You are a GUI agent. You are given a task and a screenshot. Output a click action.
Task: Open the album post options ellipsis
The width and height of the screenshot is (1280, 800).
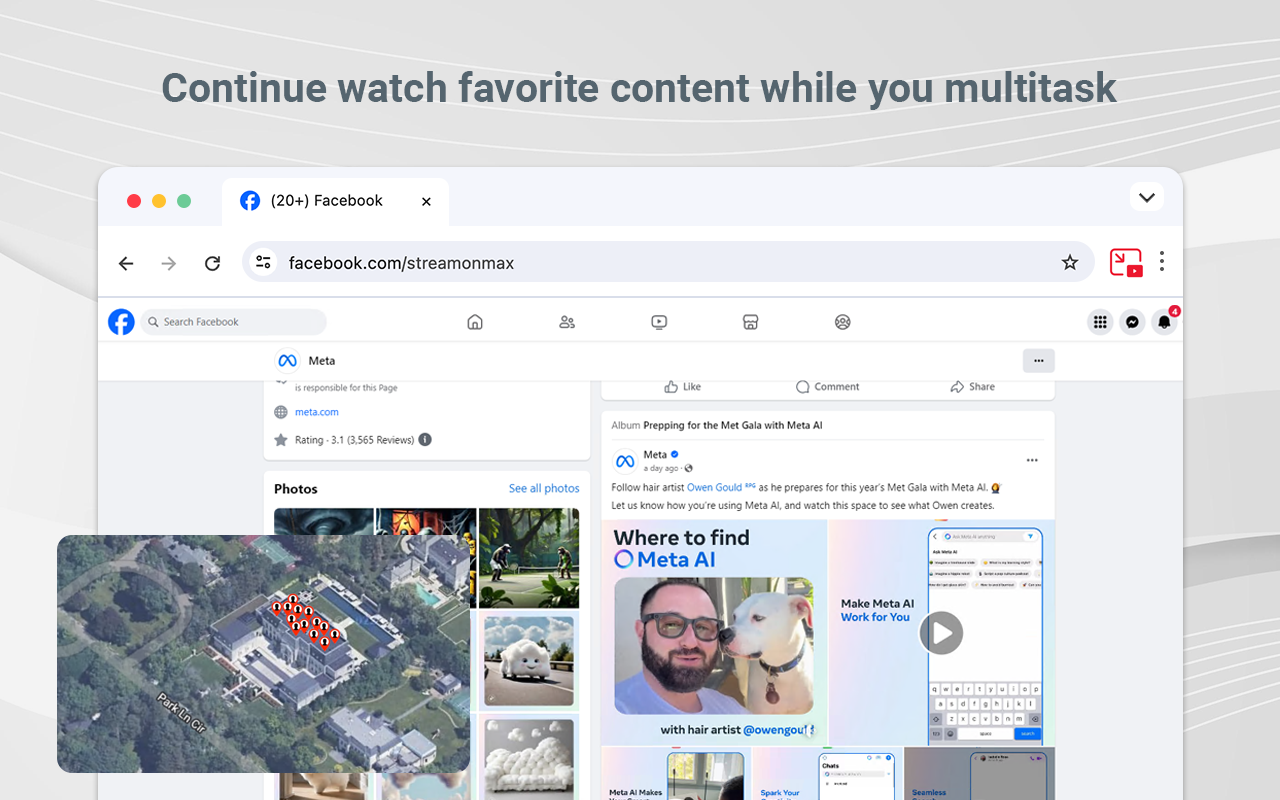[1032, 460]
